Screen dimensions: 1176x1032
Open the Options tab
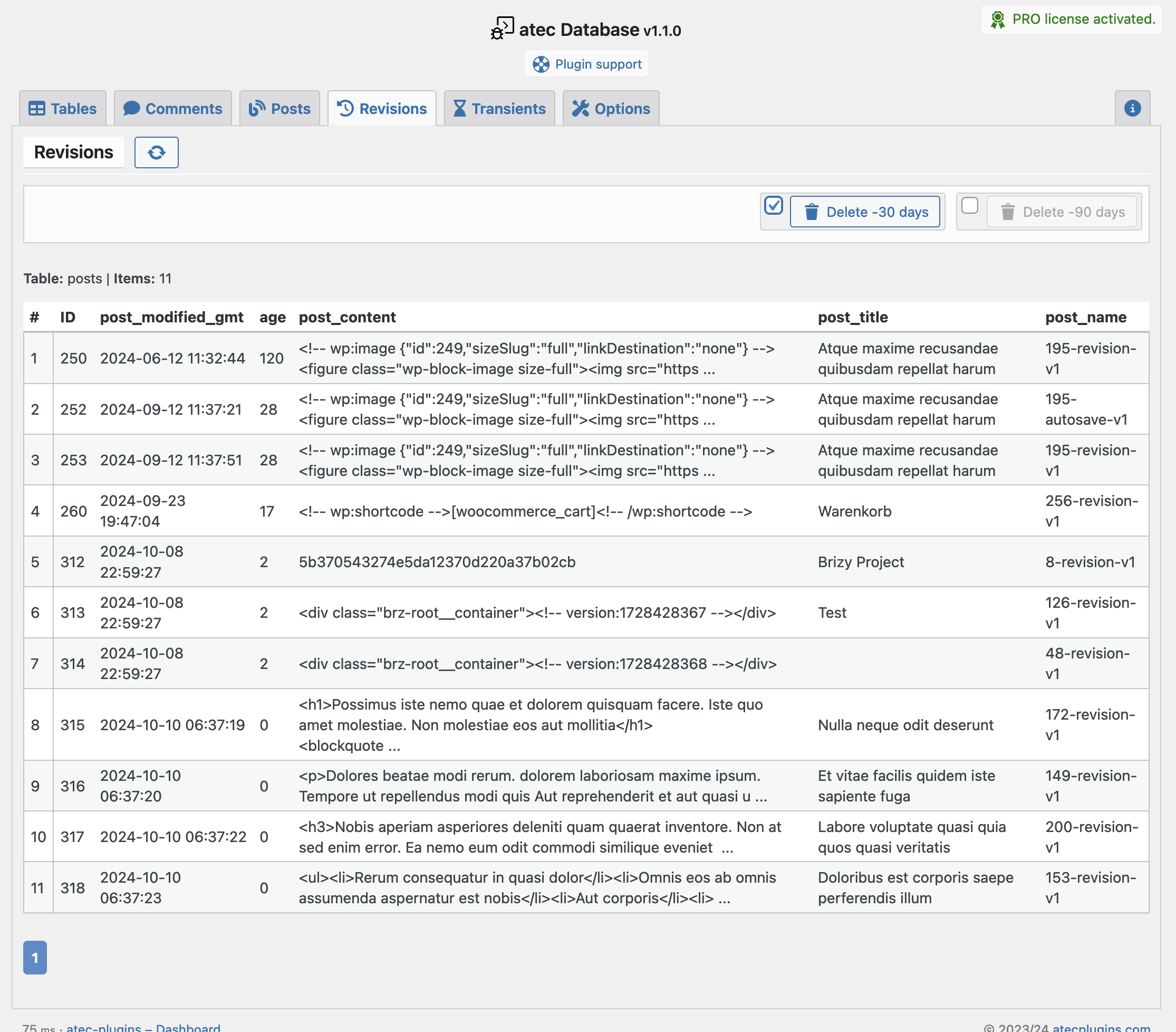tap(611, 108)
